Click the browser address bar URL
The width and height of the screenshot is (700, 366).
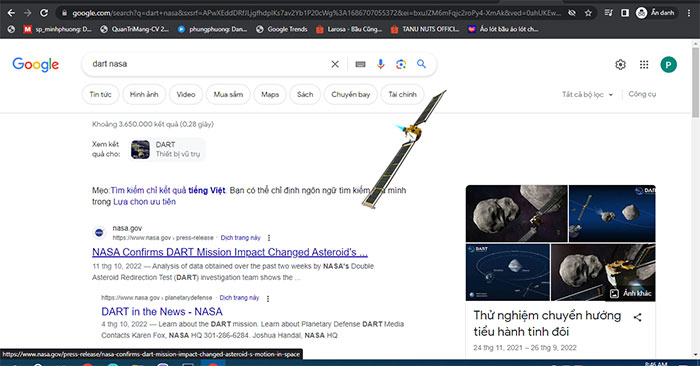[x=317, y=13]
